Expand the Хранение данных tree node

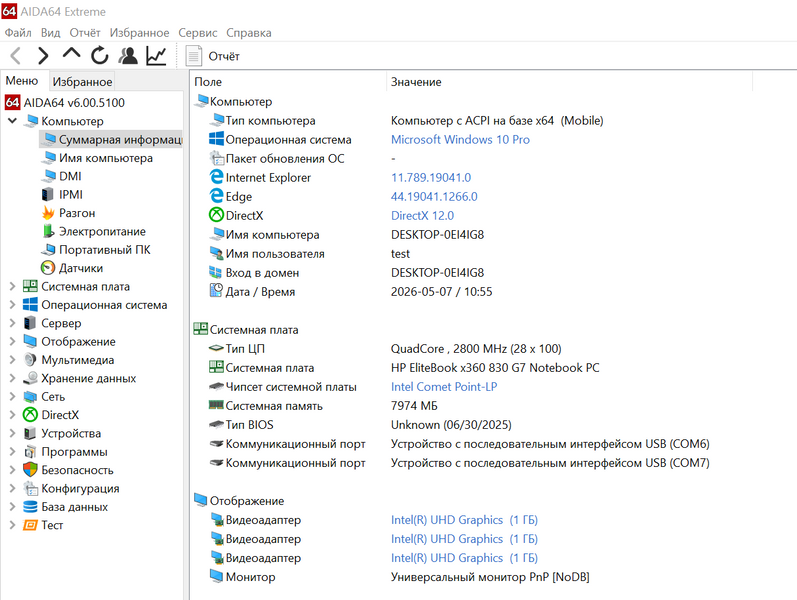12,378
